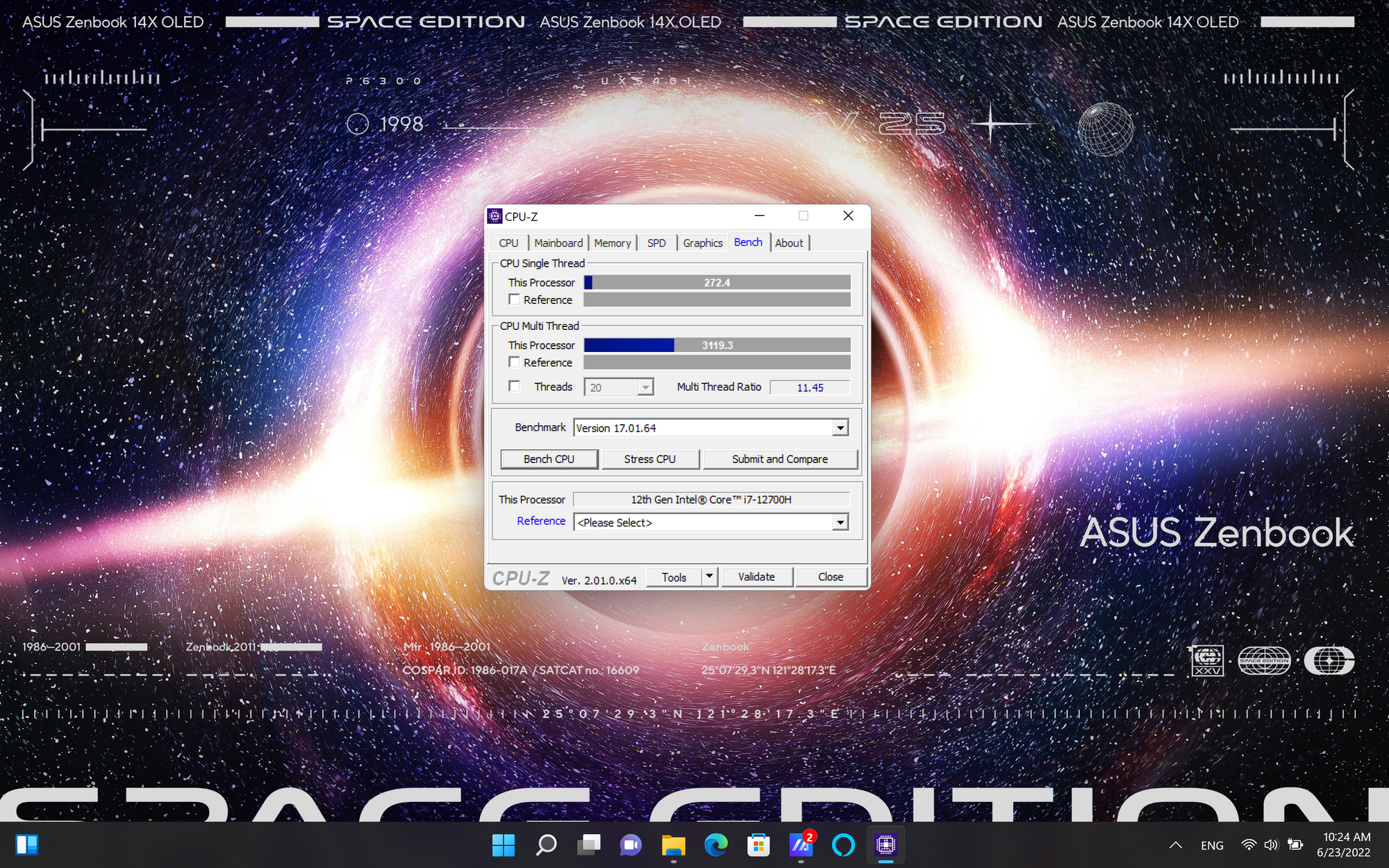Click the Multi Thread score progress bar

[717, 345]
